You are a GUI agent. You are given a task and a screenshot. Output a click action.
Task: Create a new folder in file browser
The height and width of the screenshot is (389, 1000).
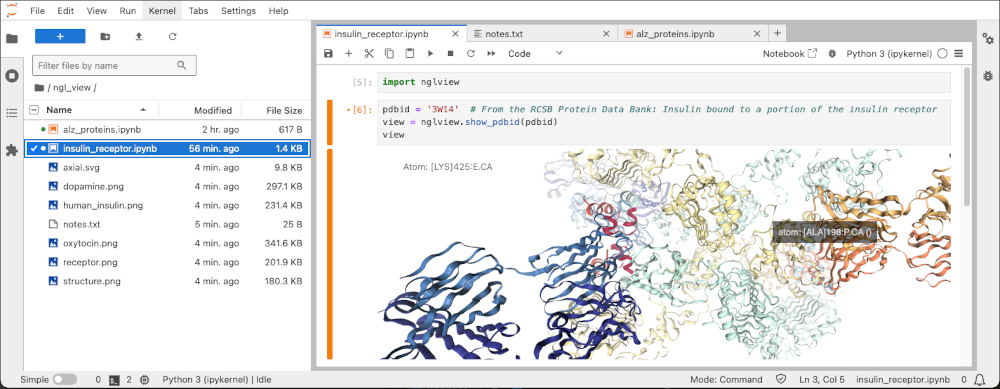(105, 36)
